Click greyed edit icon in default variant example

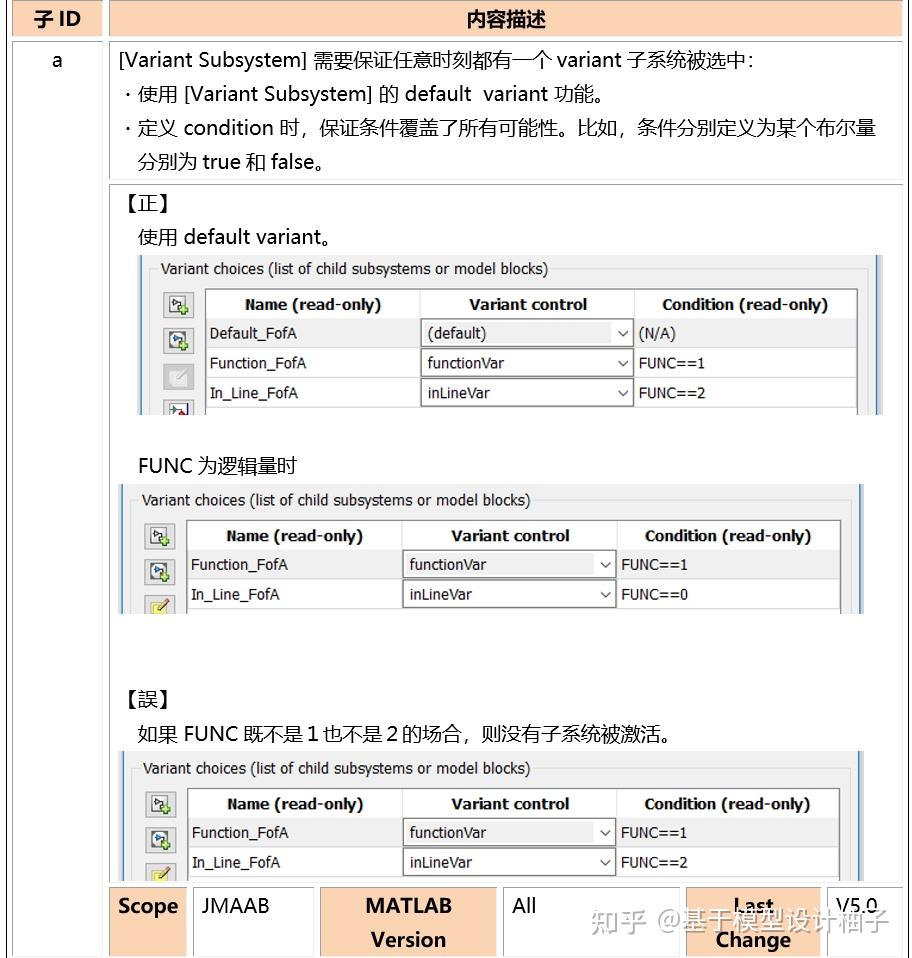point(178,377)
